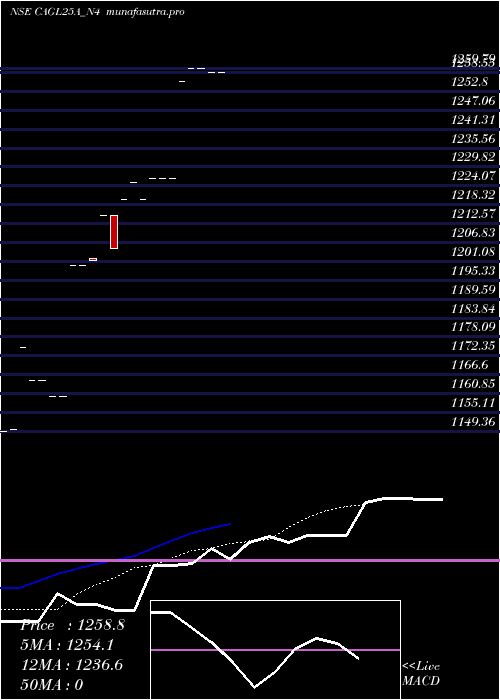The height and width of the screenshot is (700, 500).
Task: Select the 1166.6 price axis label
Action: (x=470, y=365)
